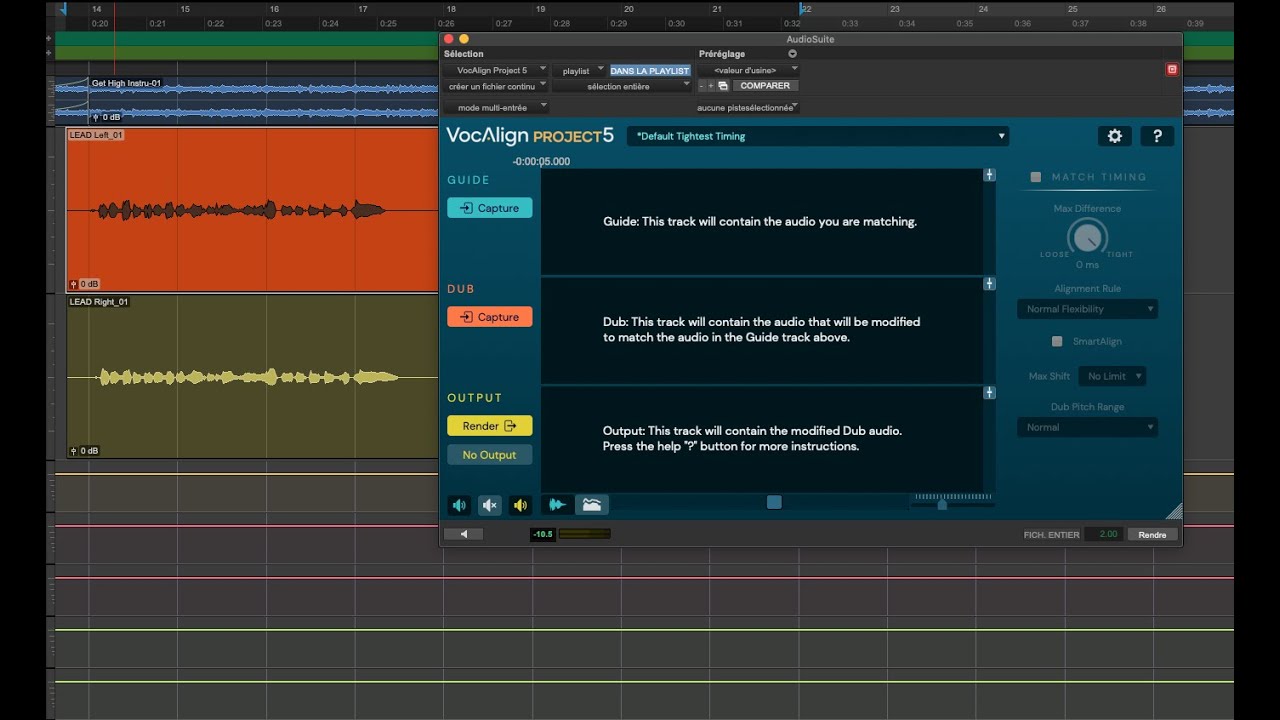Click the Dub Capture button
Screen dimensions: 1280x720
pos(490,317)
